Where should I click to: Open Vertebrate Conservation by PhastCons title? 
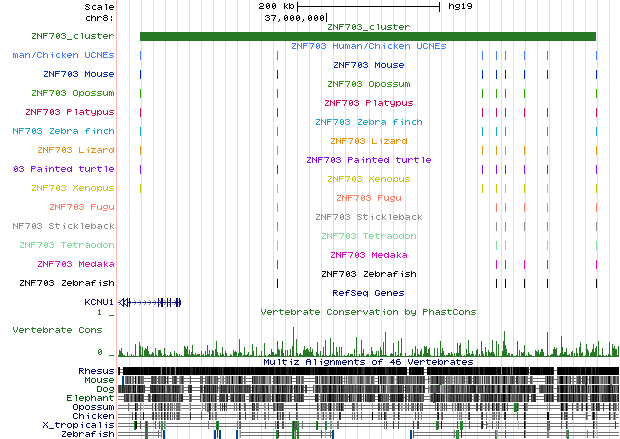(x=367, y=312)
